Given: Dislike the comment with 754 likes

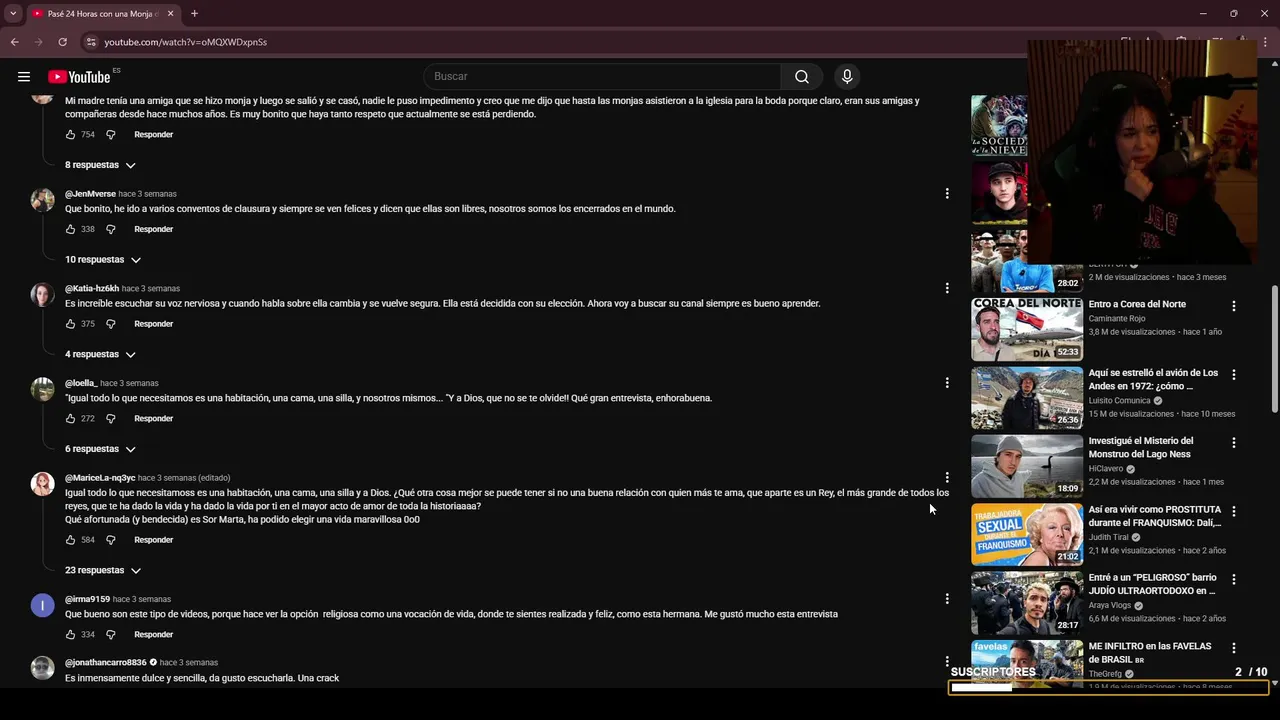Looking at the screenshot, I should (111, 134).
